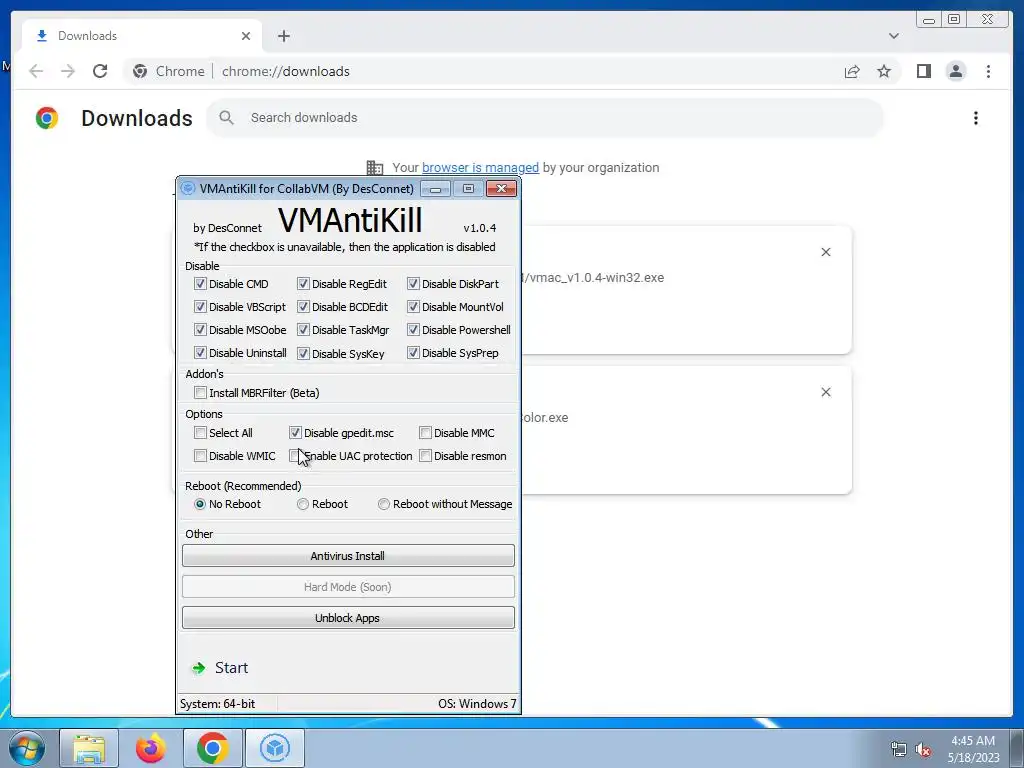Open the clock showing 4:45 AM
Screen dimensions: 1024x768
click(x=973, y=749)
